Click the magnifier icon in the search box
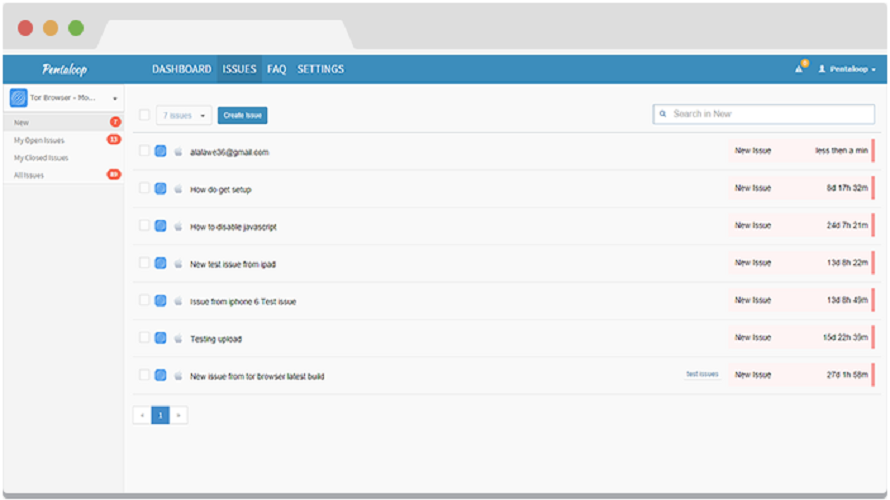 click(662, 114)
